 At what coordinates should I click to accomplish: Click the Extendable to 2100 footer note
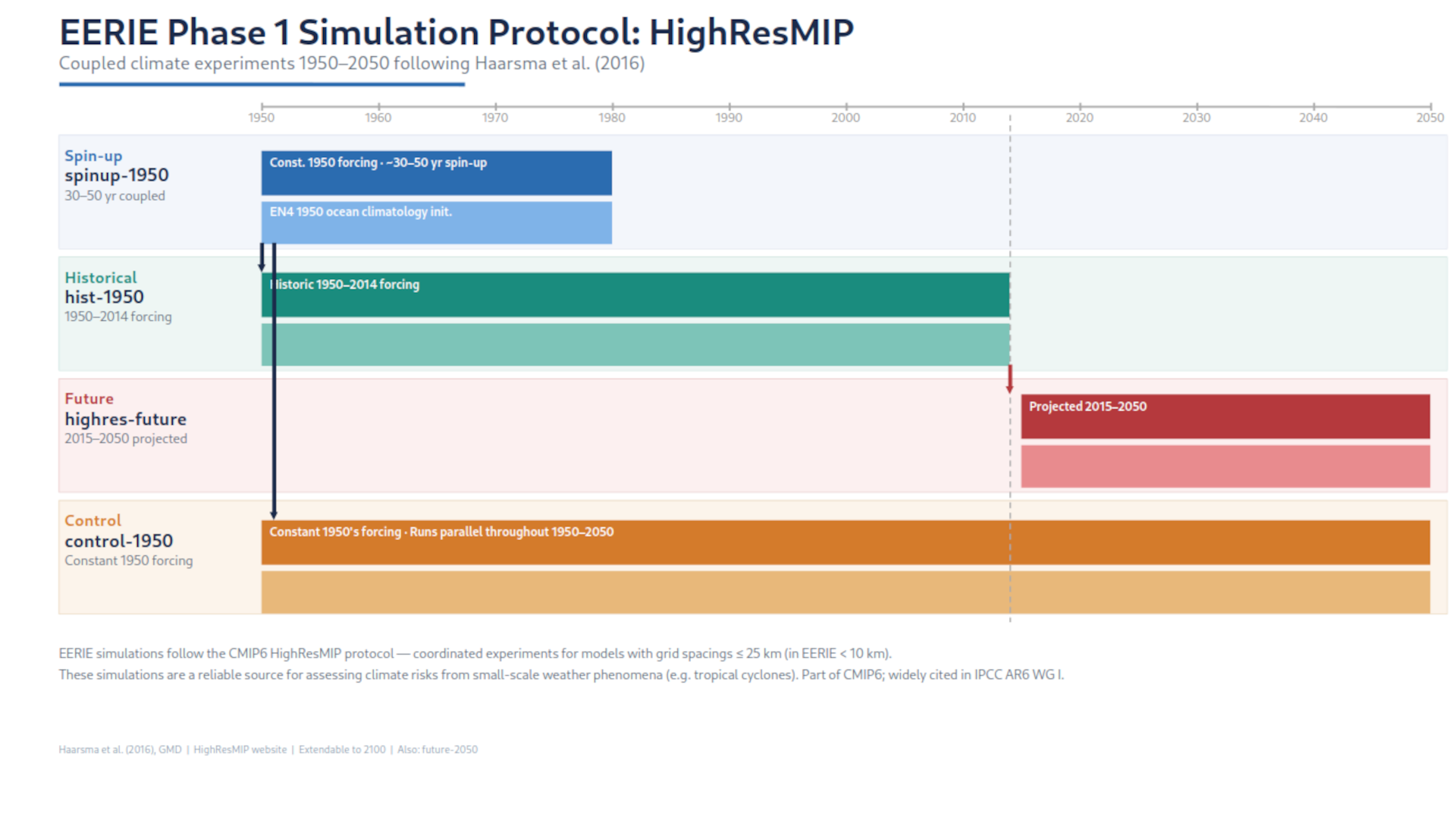[342, 749]
